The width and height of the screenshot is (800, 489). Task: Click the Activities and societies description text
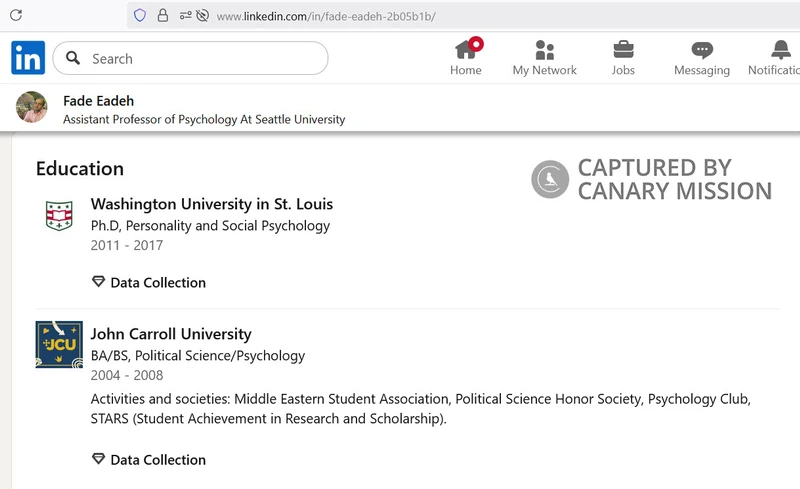(x=421, y=408)
